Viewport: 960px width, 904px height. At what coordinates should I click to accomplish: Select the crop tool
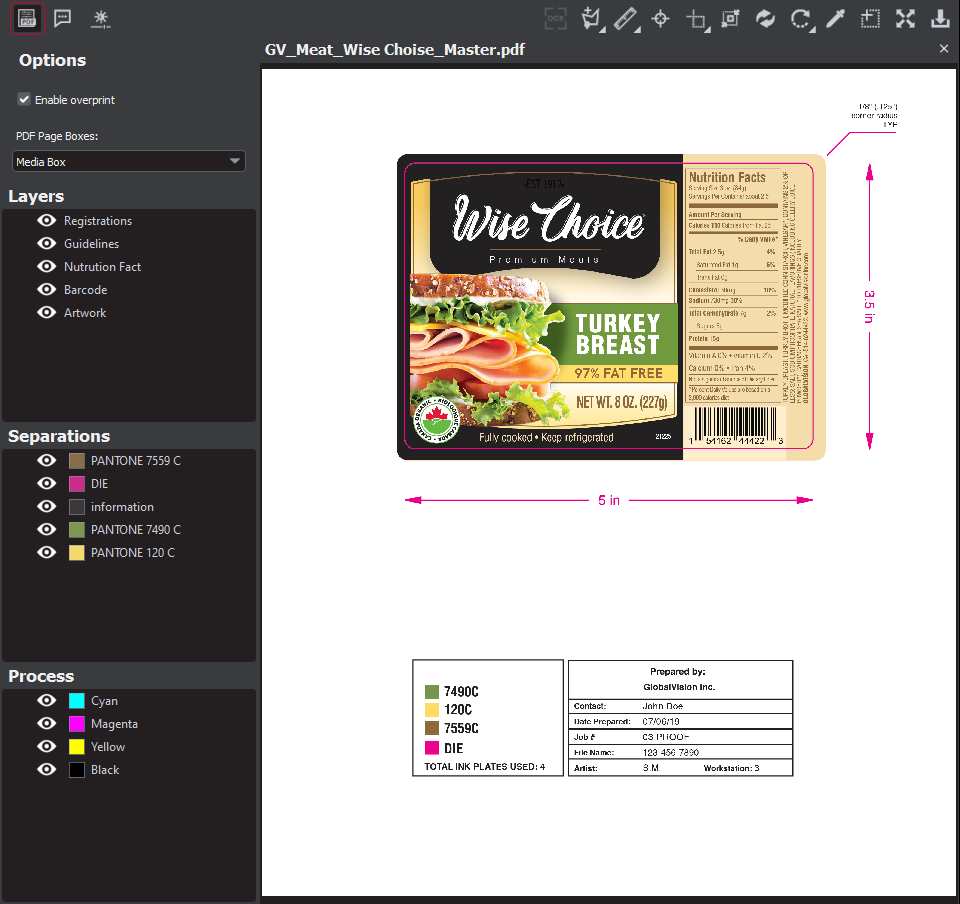click(x=696, y=18)
